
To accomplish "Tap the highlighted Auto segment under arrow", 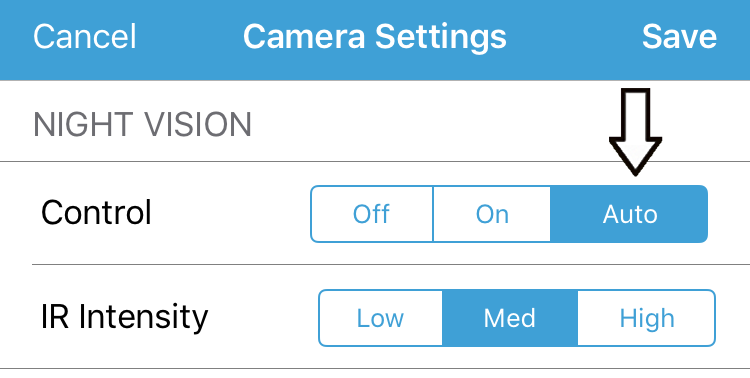I will click(x=629, y=214).
